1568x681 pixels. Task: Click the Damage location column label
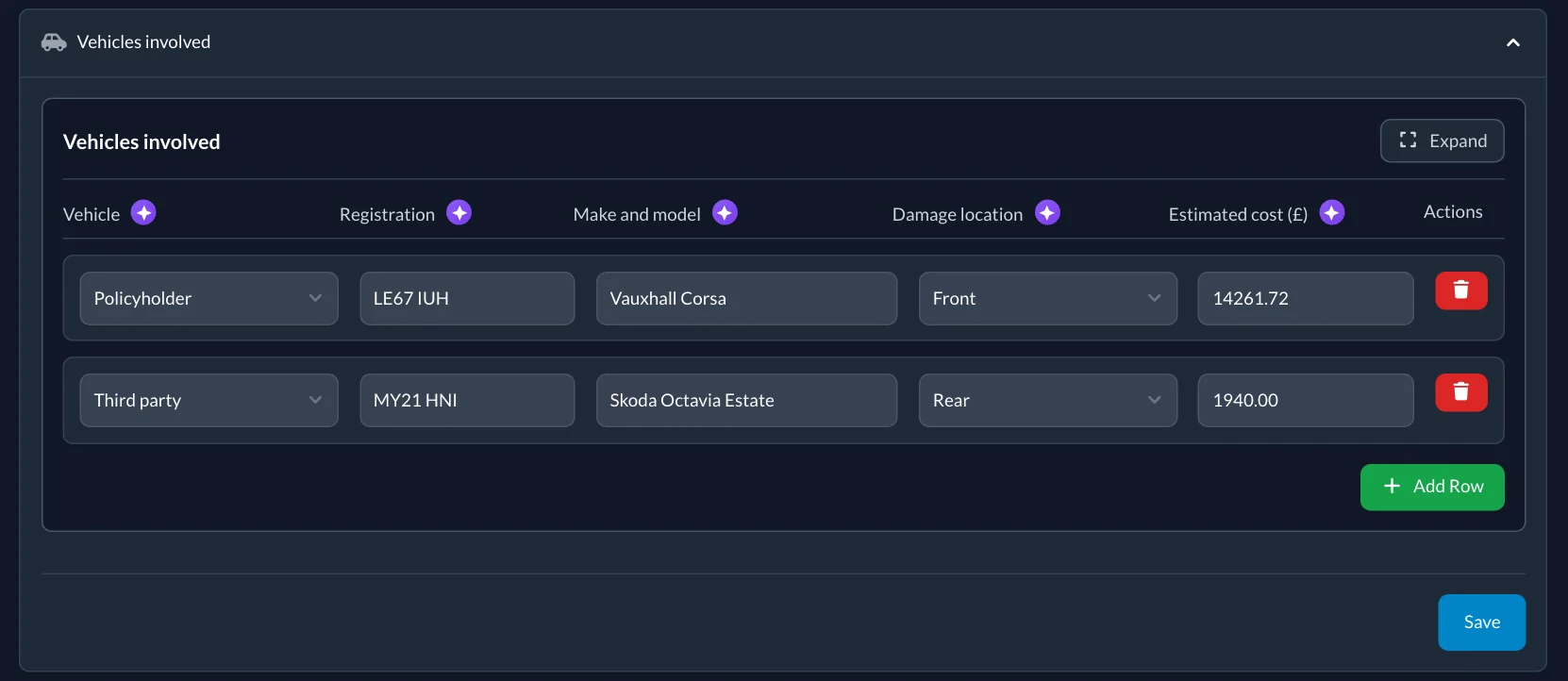tap(958, 214)
